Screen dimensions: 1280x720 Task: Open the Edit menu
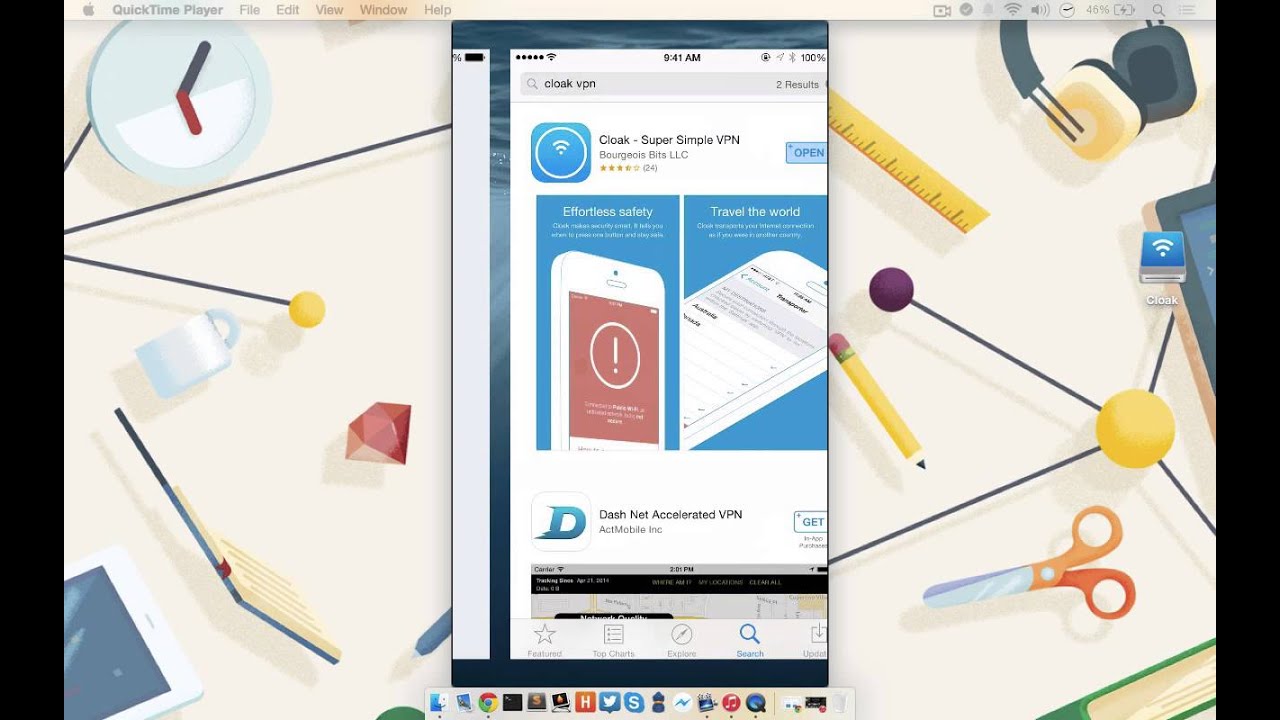288,10
